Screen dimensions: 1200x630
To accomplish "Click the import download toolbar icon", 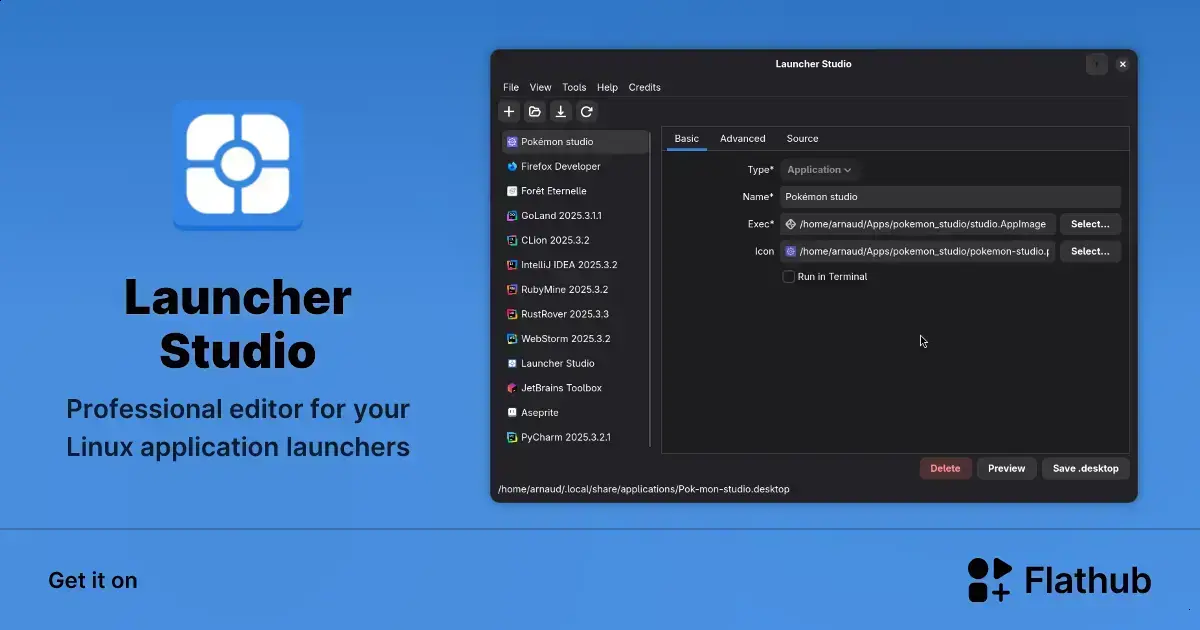I will pos(561,112).
